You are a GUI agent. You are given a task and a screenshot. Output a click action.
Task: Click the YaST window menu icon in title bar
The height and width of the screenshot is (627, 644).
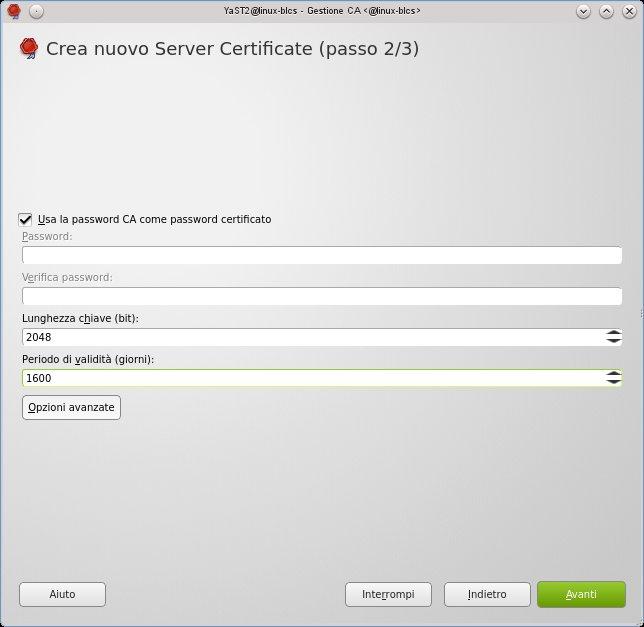click(x=14, y=11)
